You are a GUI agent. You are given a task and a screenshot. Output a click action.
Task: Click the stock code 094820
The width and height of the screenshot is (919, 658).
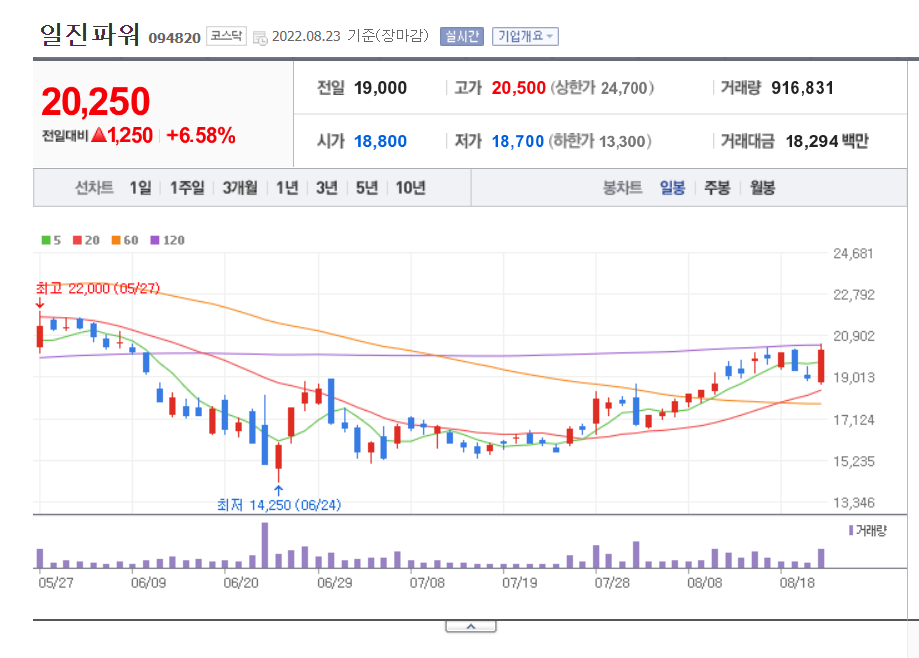(175, 38)
